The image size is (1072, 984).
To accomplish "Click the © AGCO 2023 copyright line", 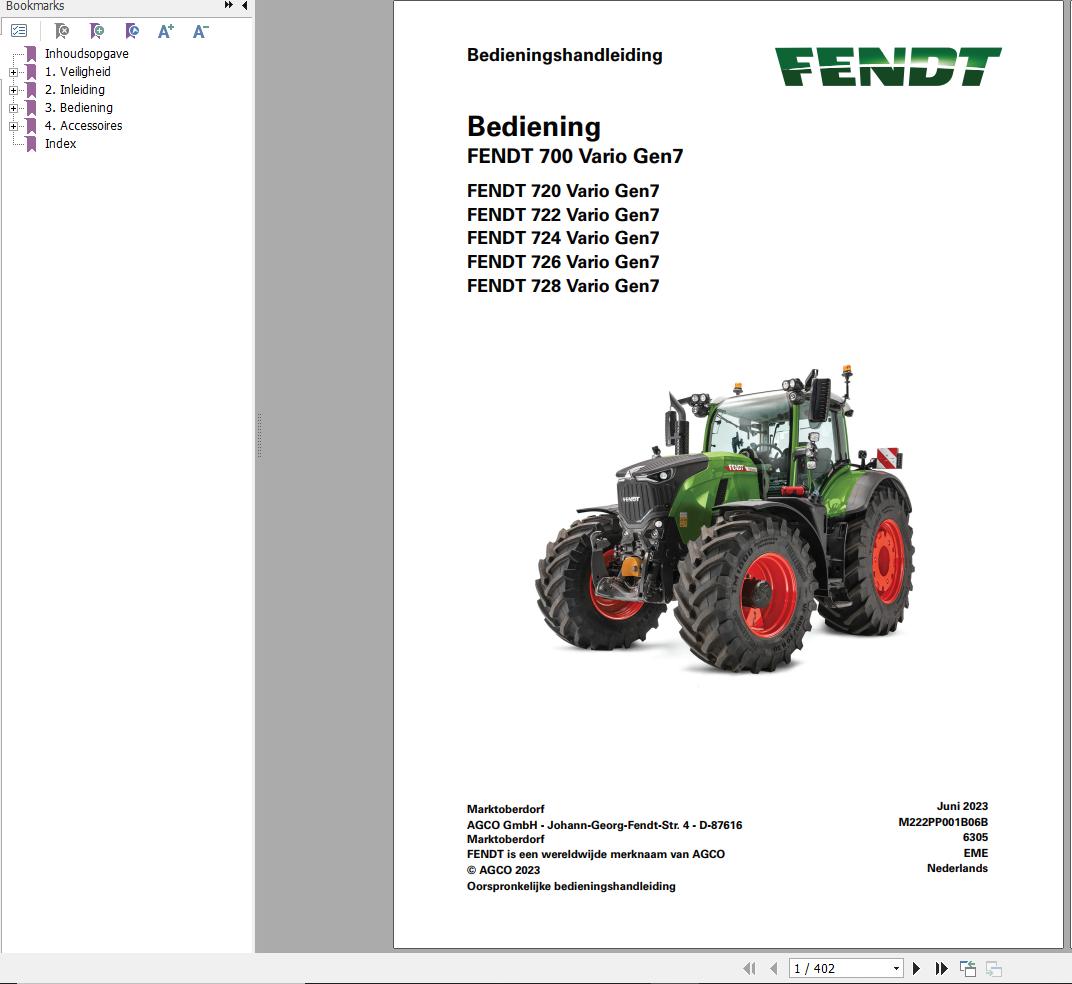I will pos(503,870).
